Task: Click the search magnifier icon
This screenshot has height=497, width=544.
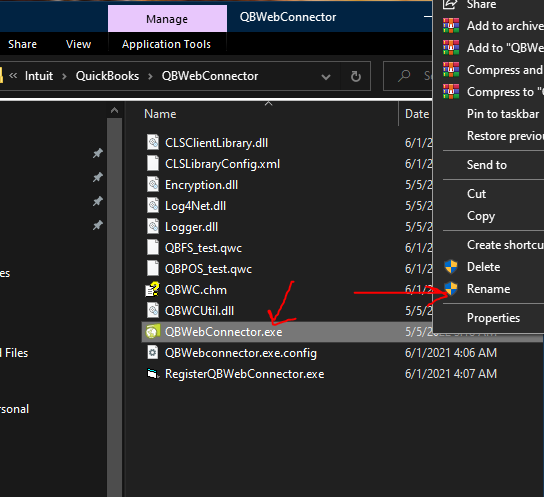Action: coord(404,76)
